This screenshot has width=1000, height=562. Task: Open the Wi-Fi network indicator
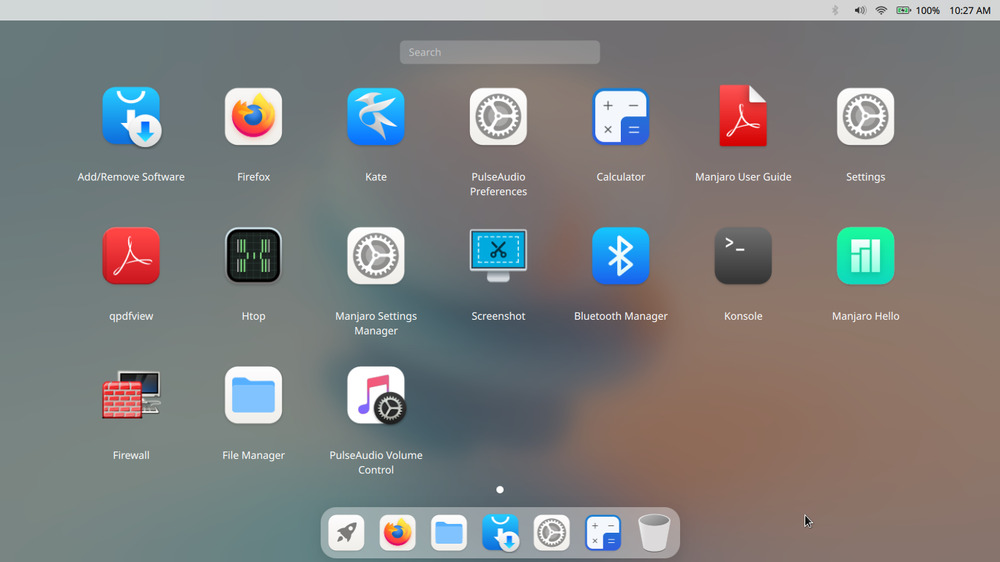coord(881,10)
